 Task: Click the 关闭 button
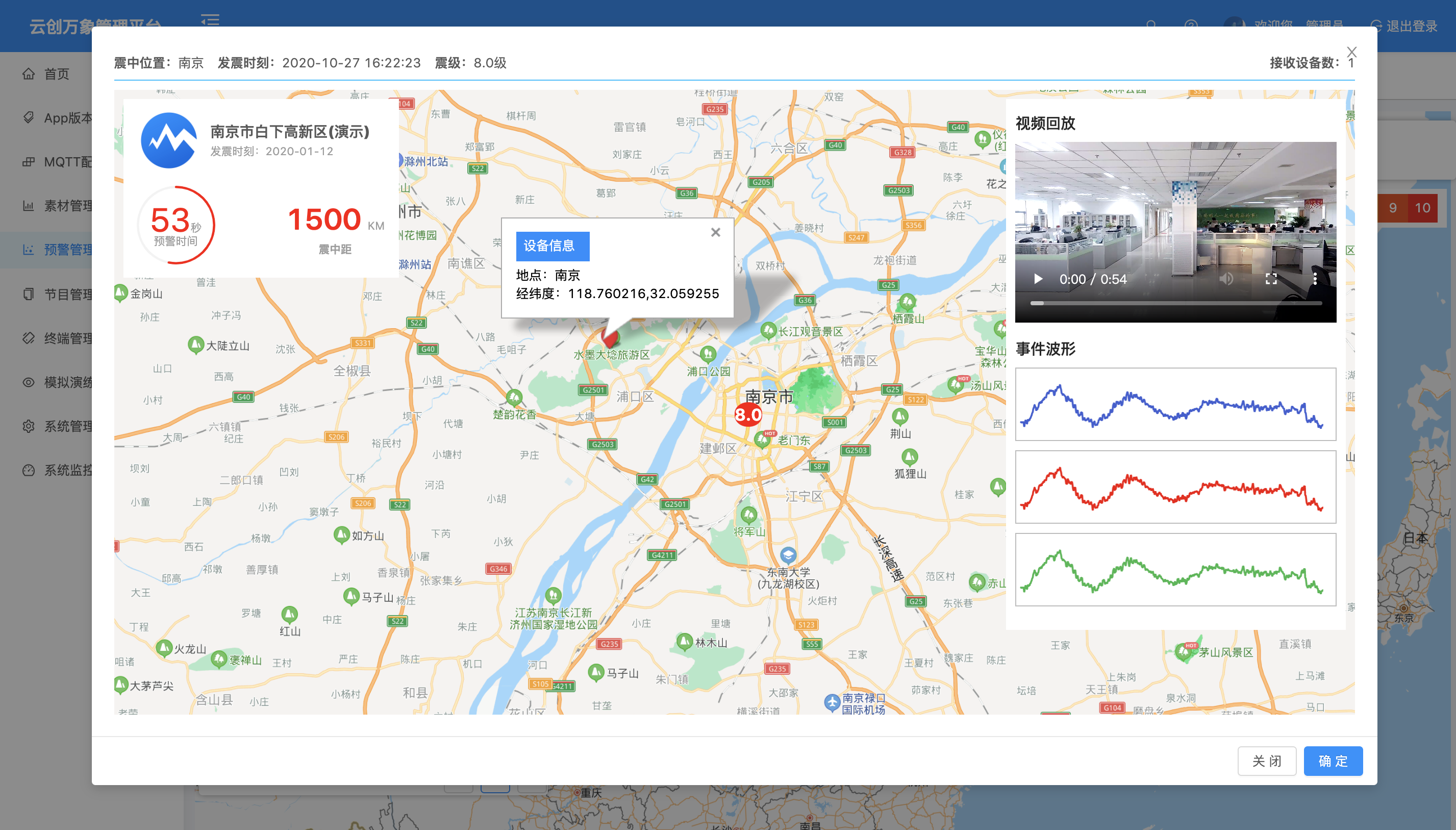[1266, 761]
